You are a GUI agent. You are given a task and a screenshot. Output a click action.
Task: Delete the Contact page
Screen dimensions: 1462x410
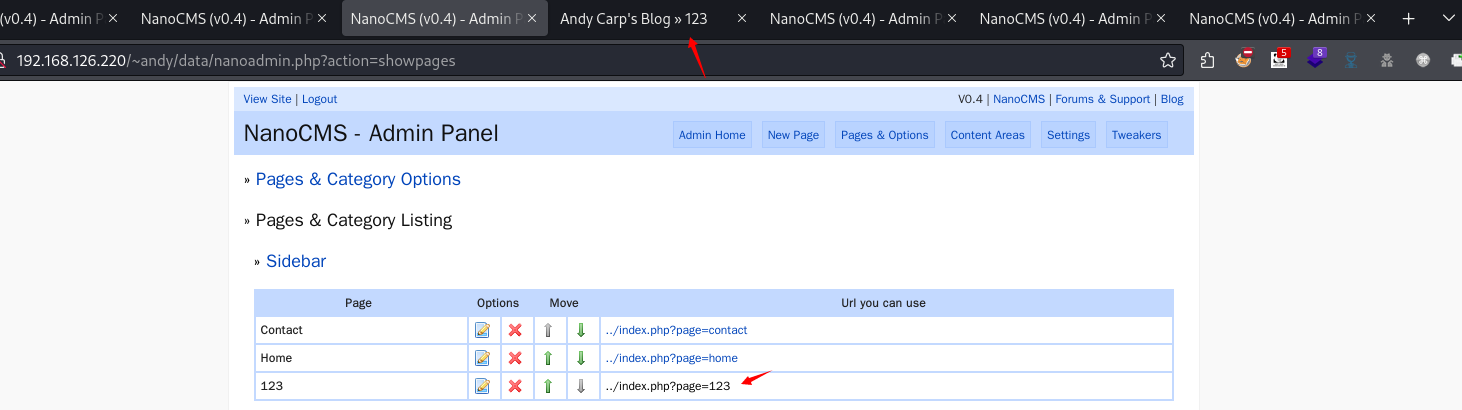click(515, 330)
